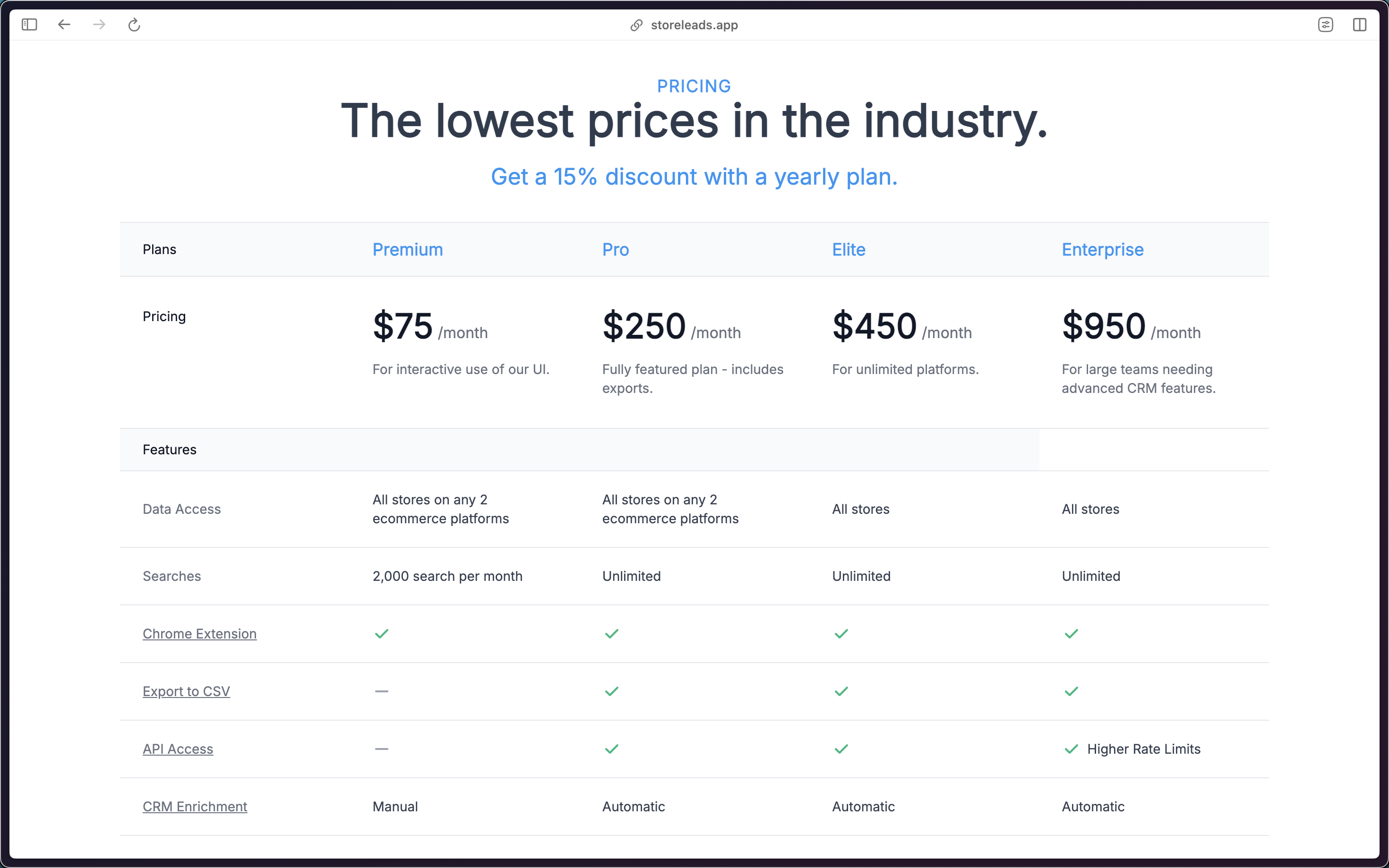This screenshot has width=1389, height=868.
Task: Click the Premium Chrome Extension checkmark
Action: [382, 634]
